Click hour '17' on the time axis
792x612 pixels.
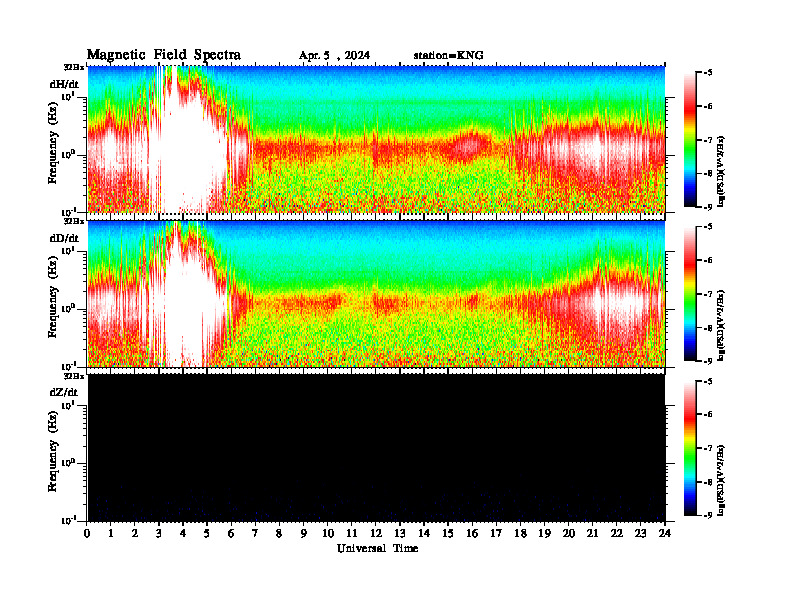click(496, 533)
